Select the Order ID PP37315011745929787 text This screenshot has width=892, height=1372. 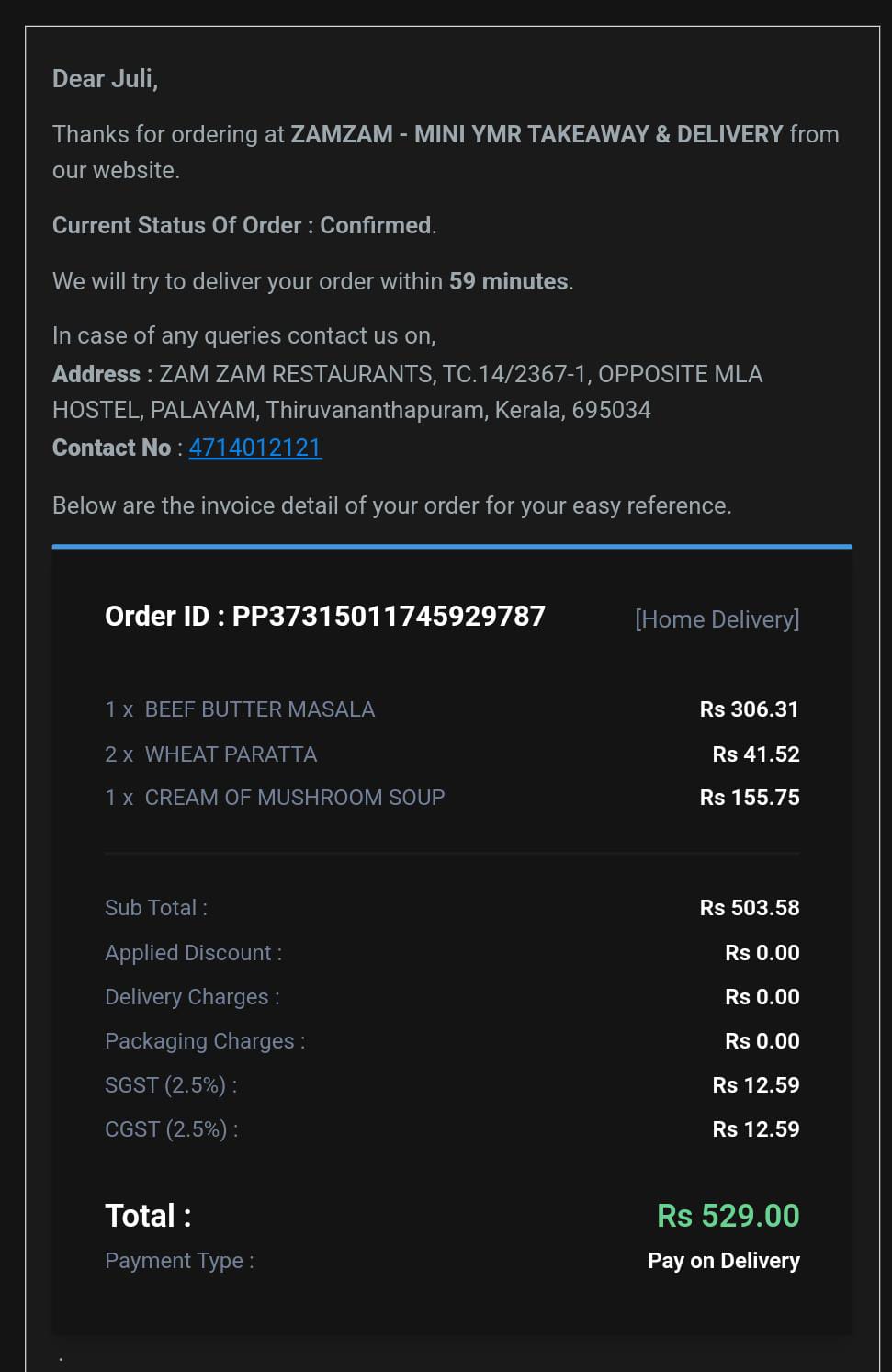(325, 616)
